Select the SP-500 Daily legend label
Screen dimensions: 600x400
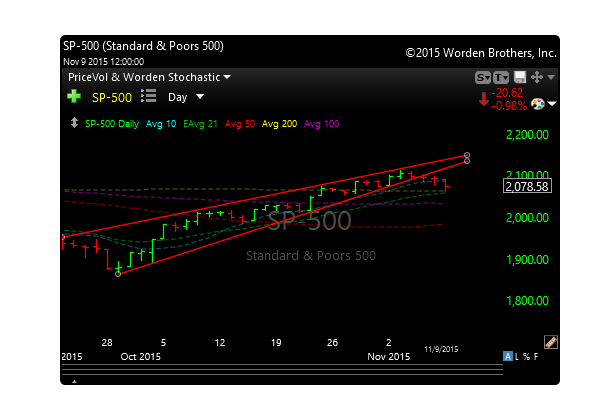click(112, 124)
